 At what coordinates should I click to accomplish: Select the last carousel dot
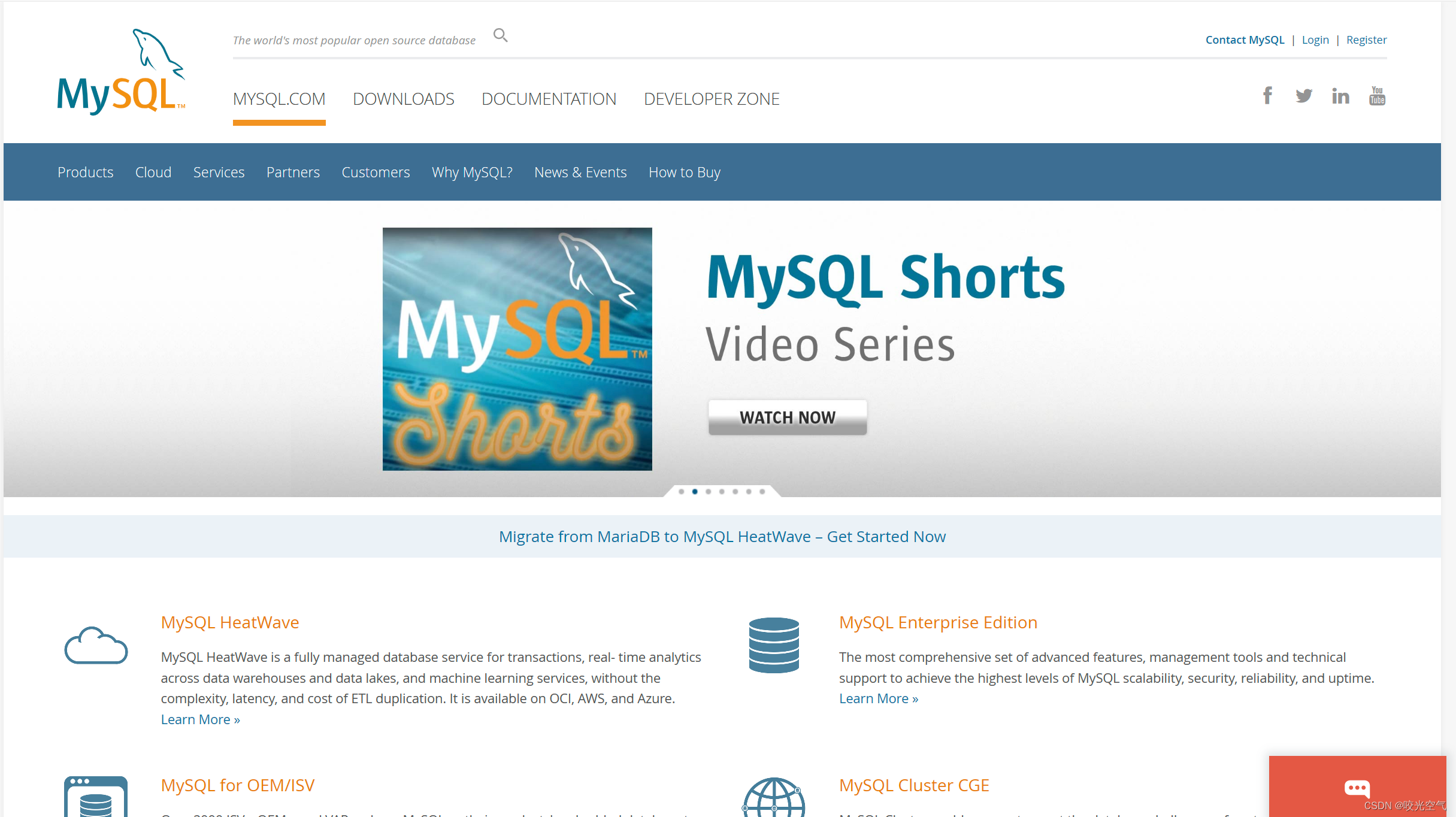click(762, 491)
